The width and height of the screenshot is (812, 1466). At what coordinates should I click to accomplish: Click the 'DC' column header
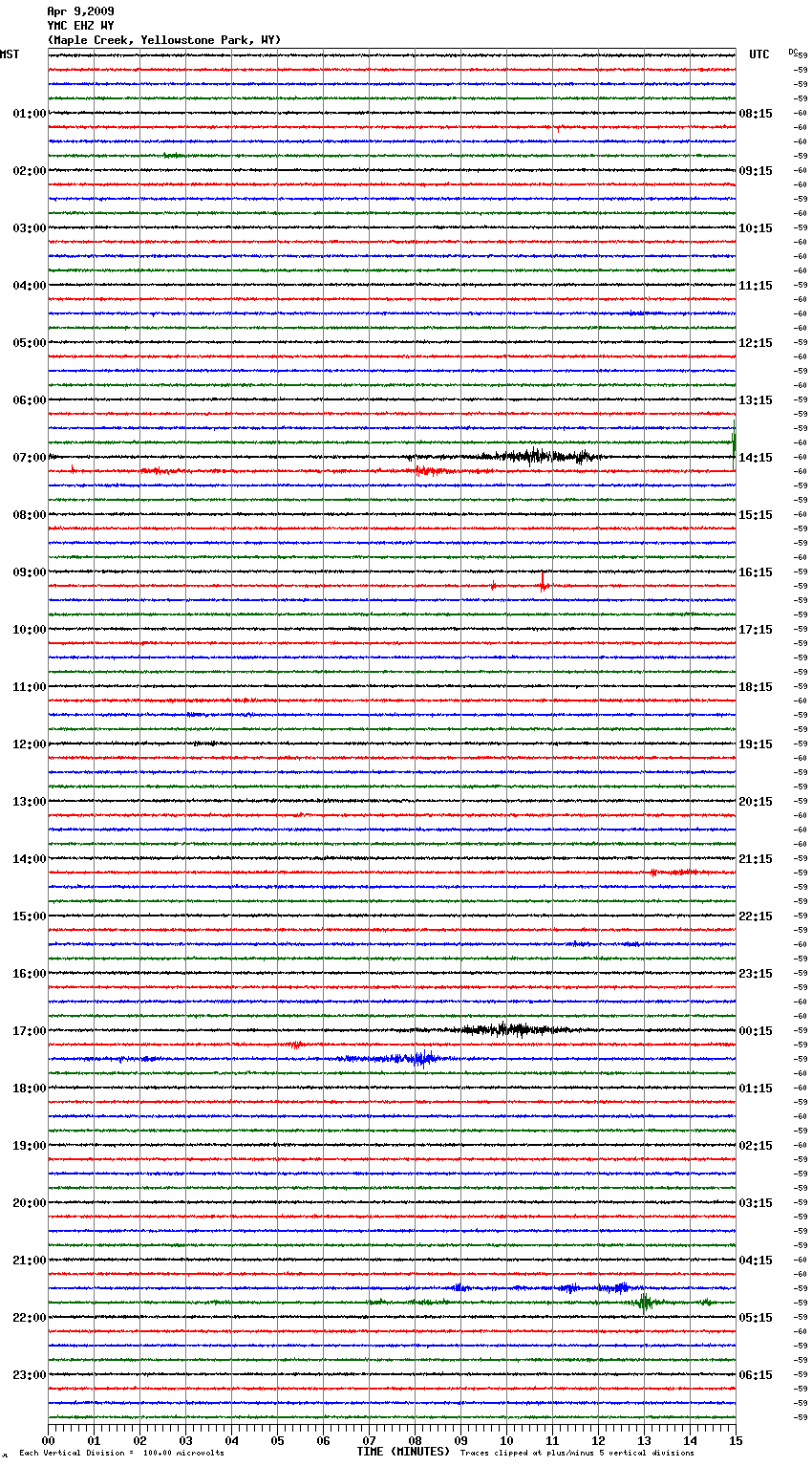pyautogui.click(x=793, y=52)
